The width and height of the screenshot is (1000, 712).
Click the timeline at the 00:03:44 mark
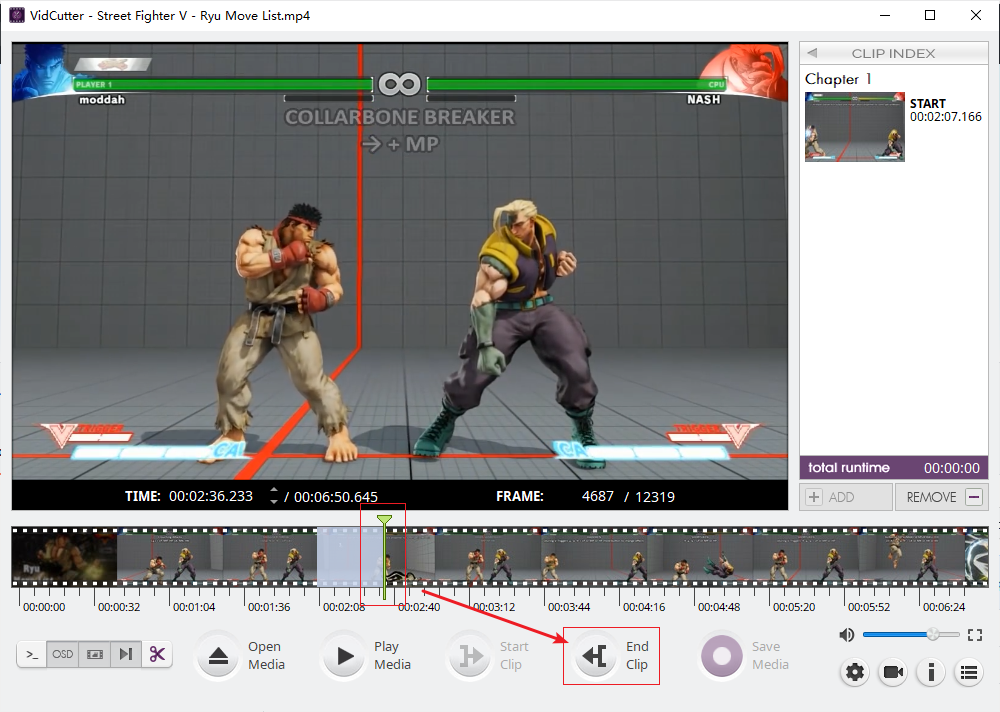click(569, 607)
